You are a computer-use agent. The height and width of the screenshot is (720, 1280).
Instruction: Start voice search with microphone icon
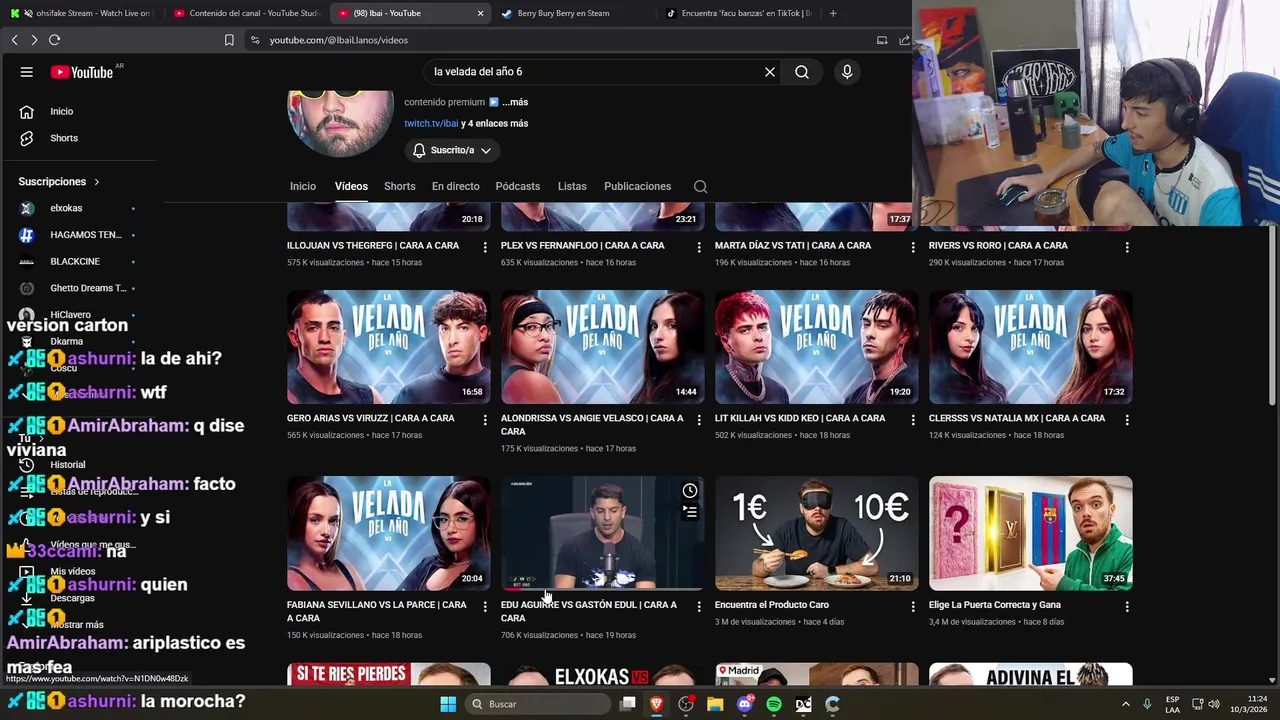pyautogui.click(x=847, y=72)
